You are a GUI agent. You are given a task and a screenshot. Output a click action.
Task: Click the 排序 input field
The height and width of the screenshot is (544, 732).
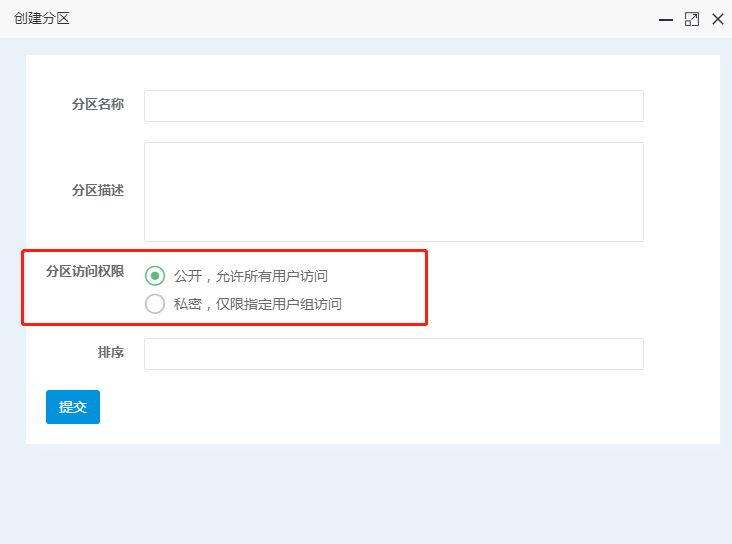394,354
